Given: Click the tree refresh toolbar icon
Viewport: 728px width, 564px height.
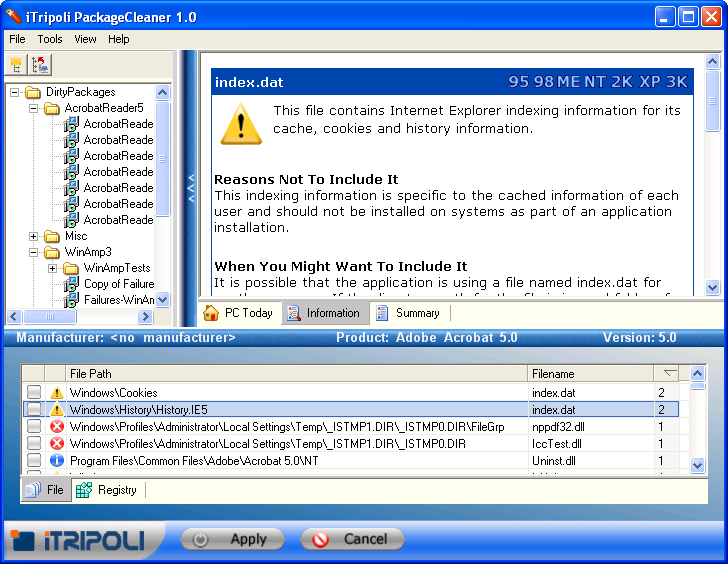Looking at the screenshot, I should coord(40,65).
